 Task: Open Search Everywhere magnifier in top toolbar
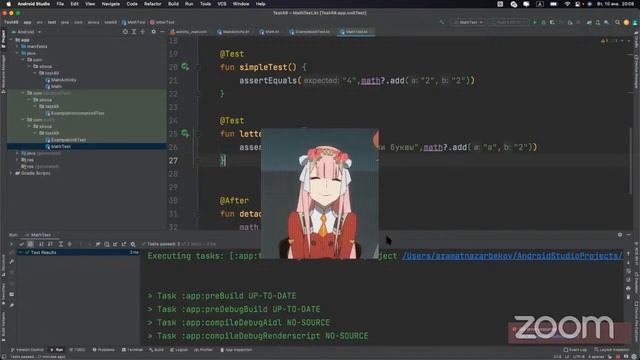(x=618, y=22)
